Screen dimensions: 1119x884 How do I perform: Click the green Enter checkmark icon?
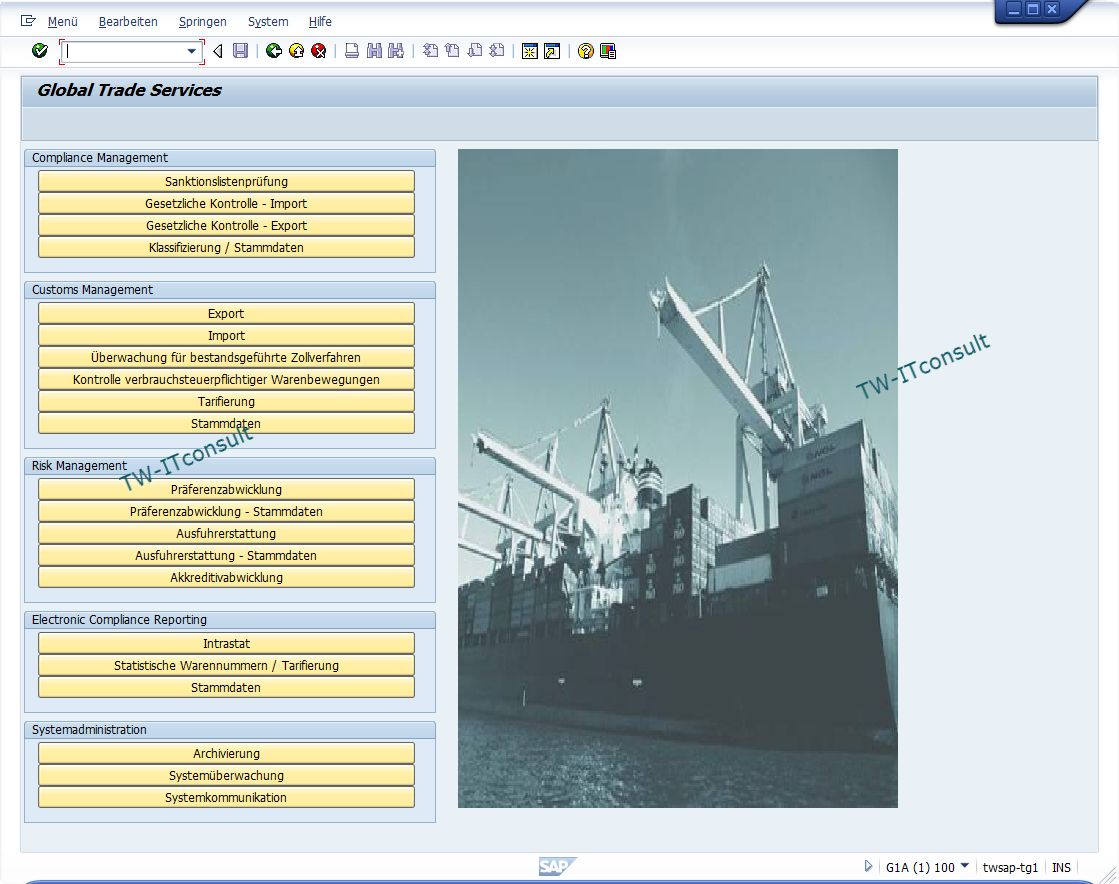40,51
